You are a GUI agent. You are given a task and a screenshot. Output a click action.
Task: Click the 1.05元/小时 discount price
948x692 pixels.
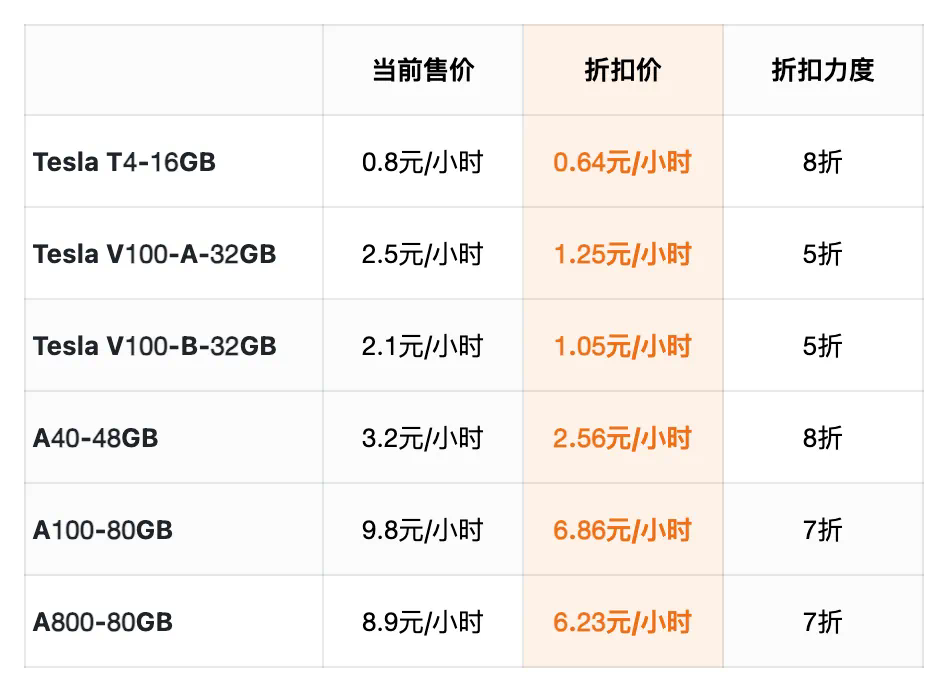point(622,346)
